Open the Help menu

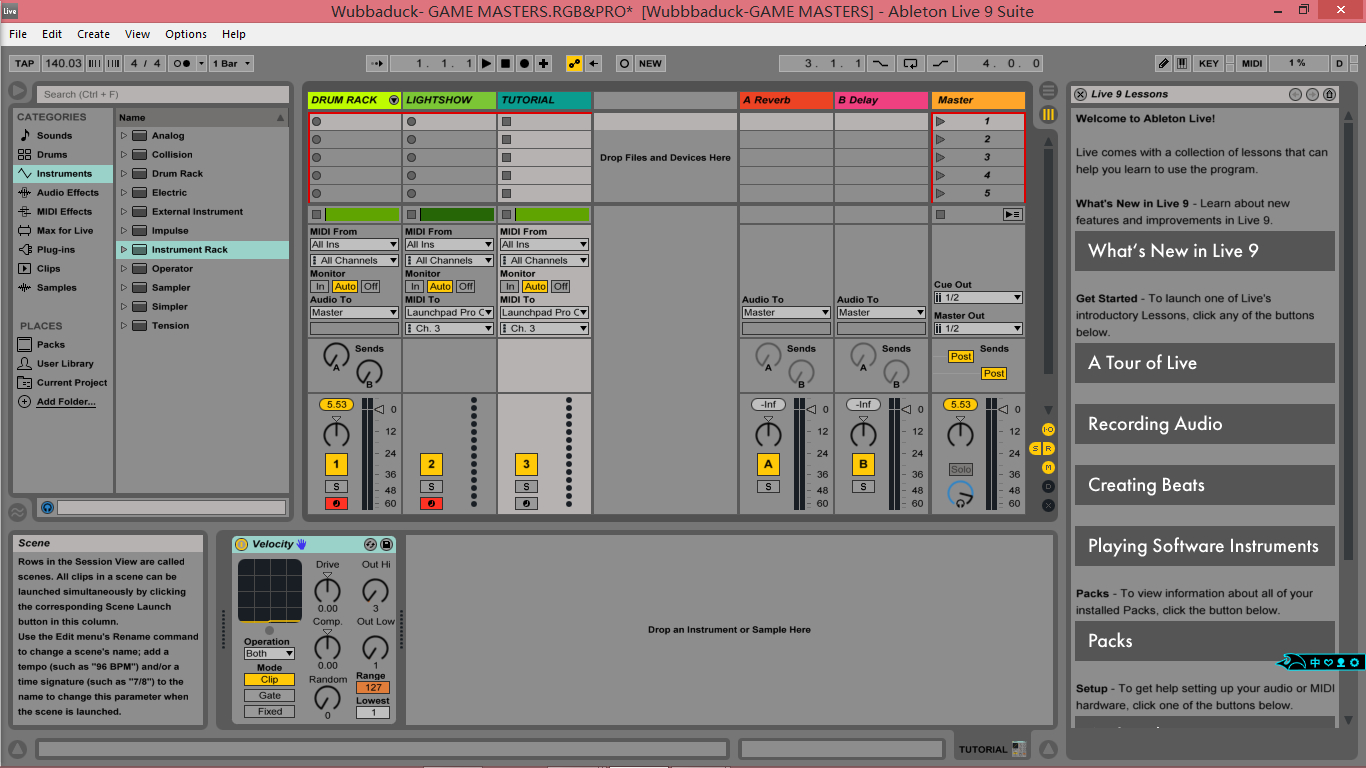click(x=234, y=34)
